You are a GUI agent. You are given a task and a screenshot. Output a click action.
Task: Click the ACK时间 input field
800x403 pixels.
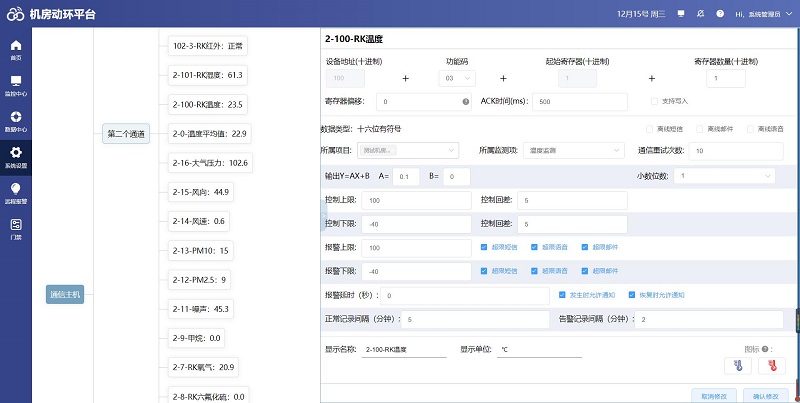580,102
